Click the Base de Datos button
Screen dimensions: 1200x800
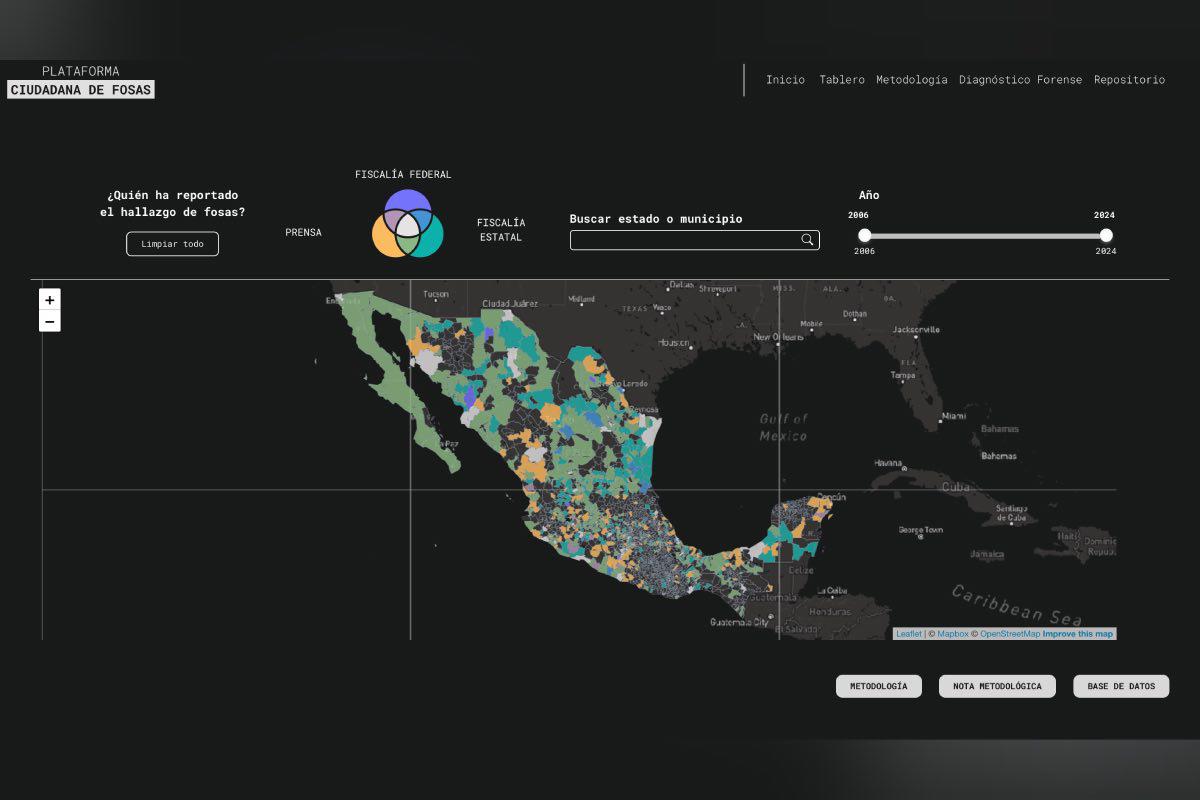(x=1121, y=686)
